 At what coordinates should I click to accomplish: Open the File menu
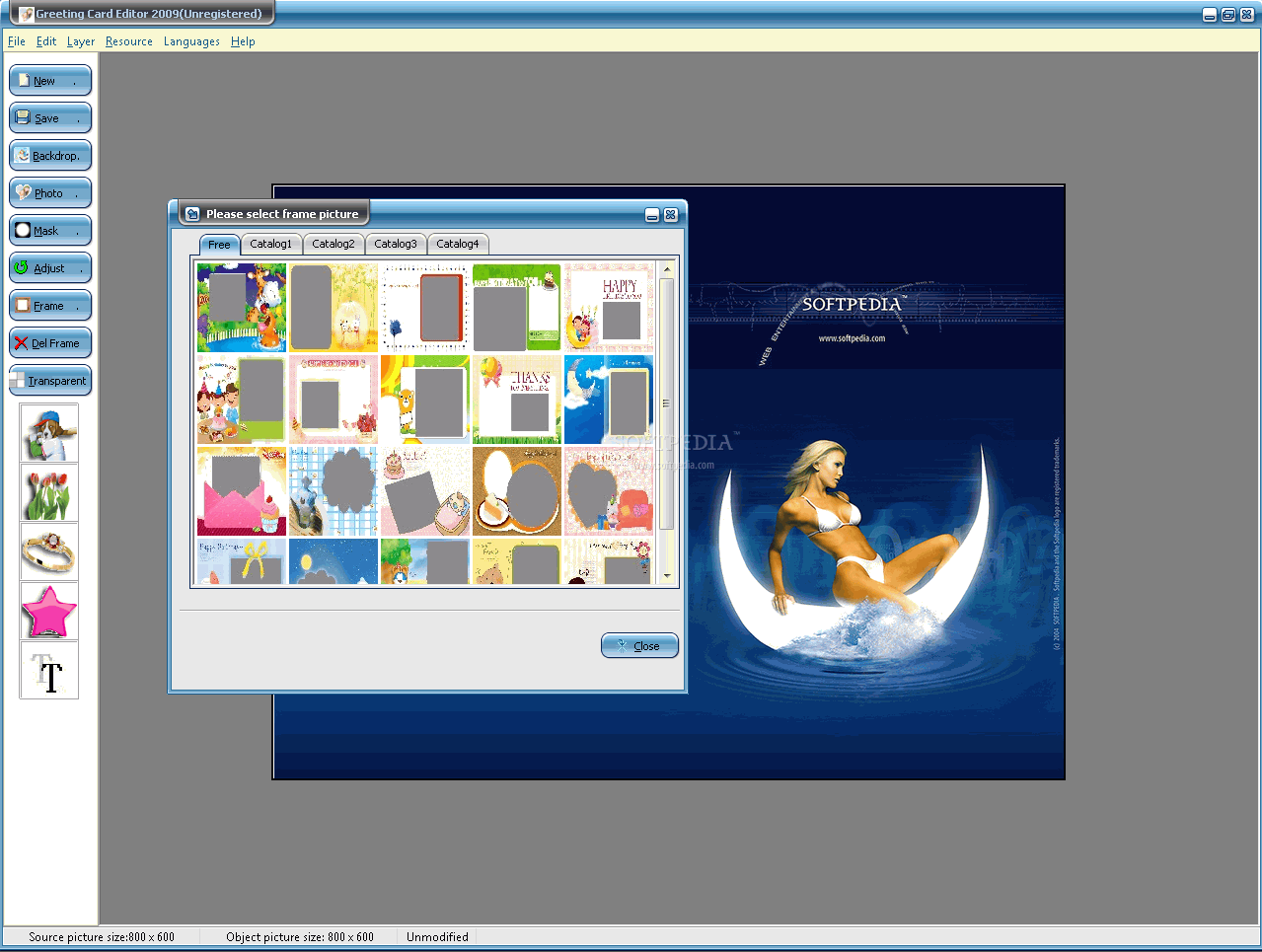pos(17,41)
